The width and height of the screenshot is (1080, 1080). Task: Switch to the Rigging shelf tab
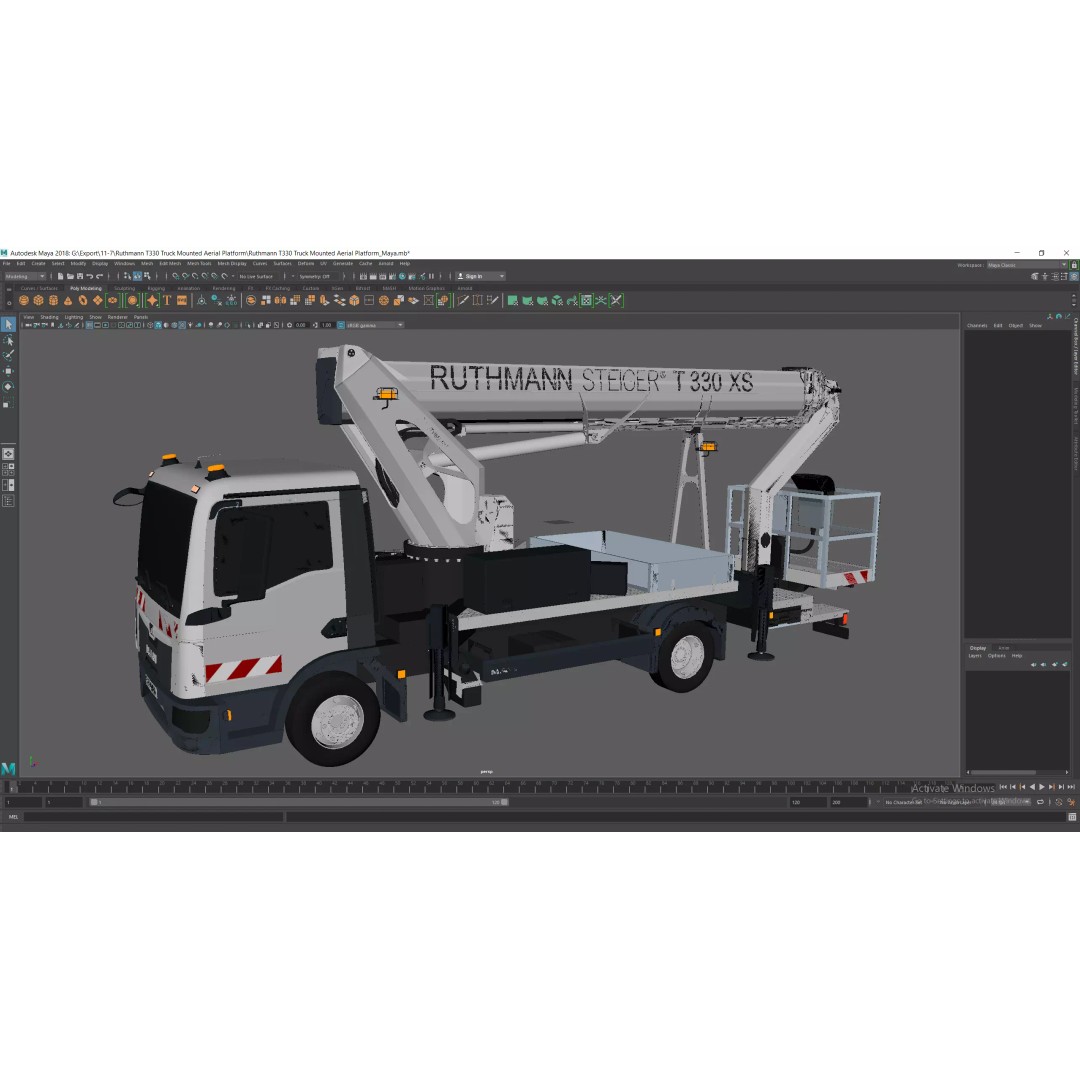(156, 288)
